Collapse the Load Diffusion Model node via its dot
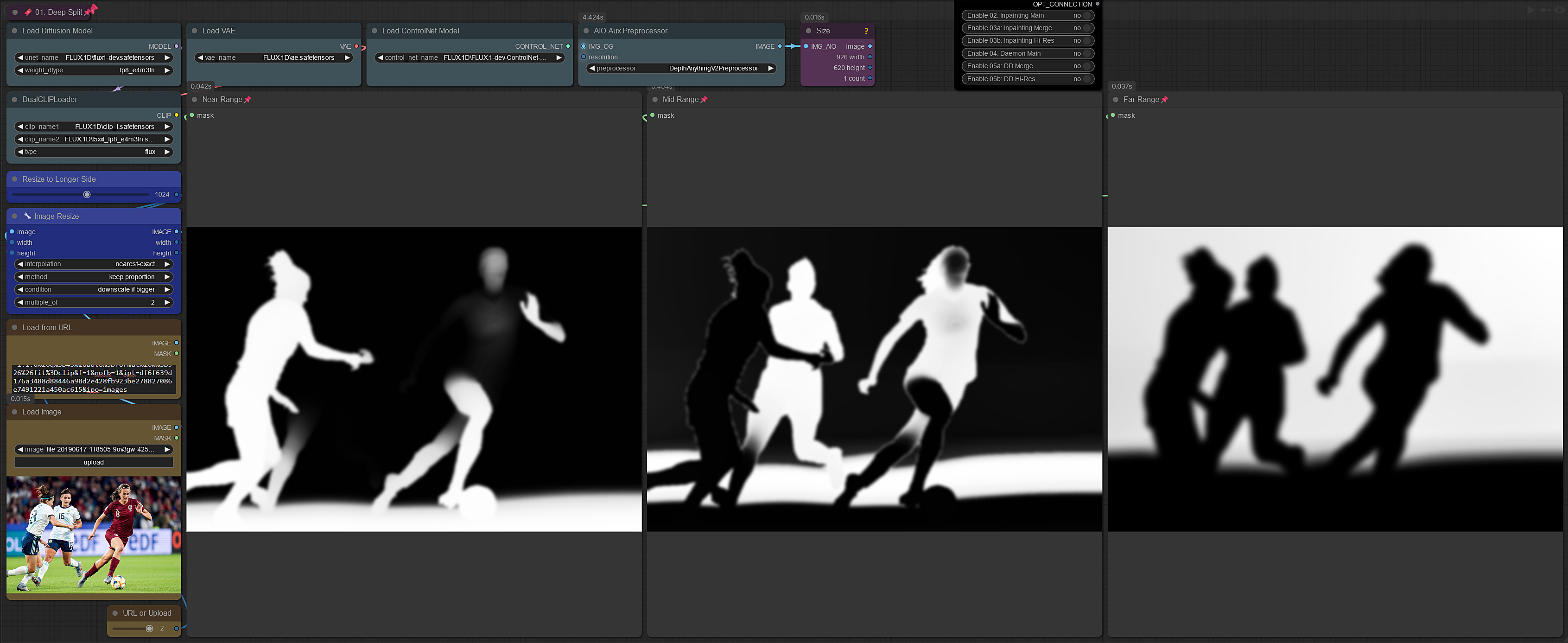This screenshot has width=1568, height=643. coord(15,31)
